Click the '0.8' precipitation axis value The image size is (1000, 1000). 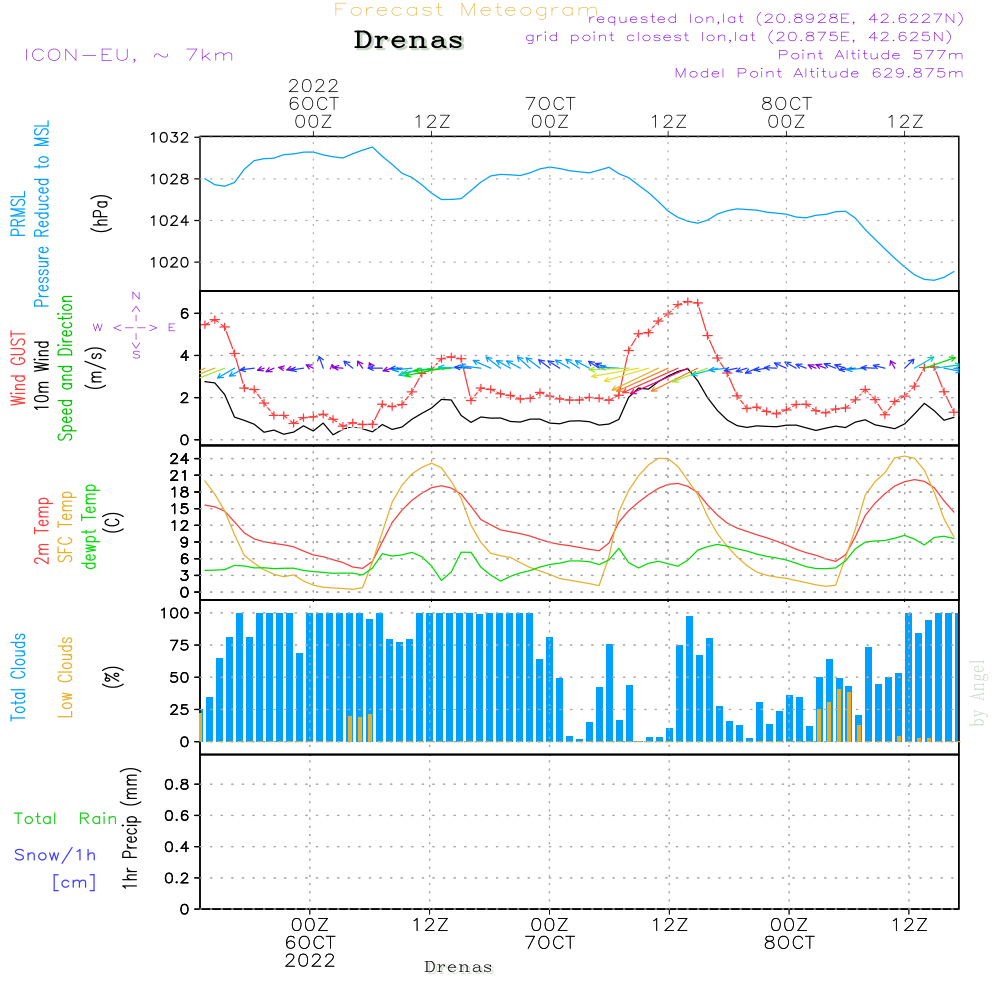coord(177,784)
